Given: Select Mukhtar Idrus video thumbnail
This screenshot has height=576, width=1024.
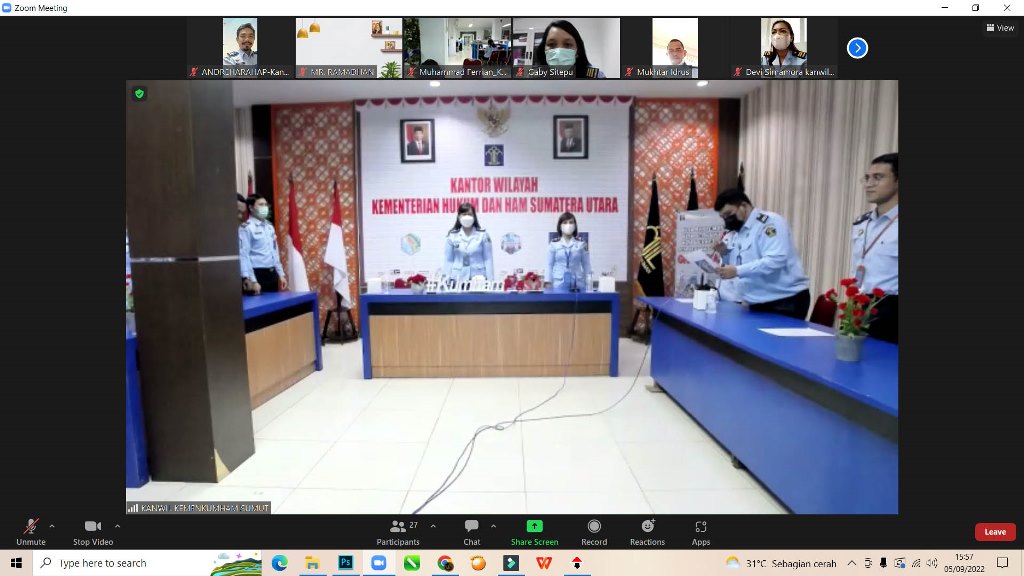Looking at the screenshot, I should pyautogui.click(x=675, y=47).
